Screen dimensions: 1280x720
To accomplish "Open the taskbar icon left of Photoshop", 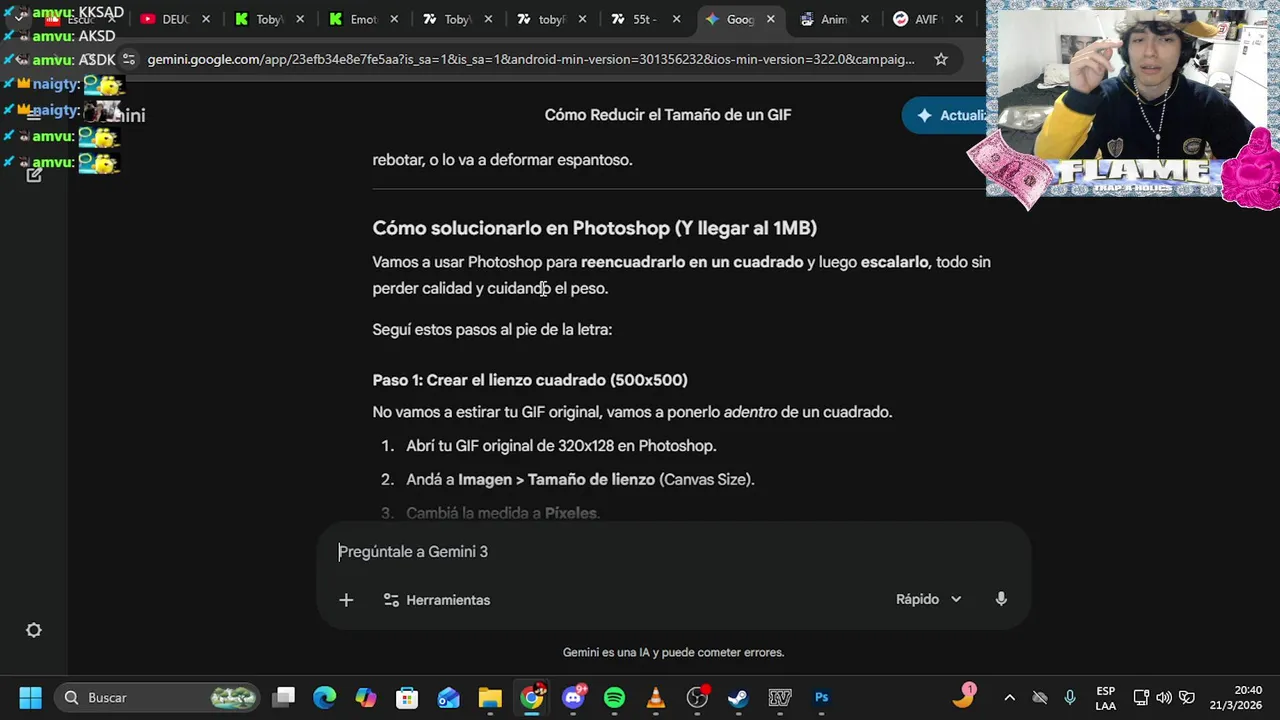I will click(x=780, y=697).
